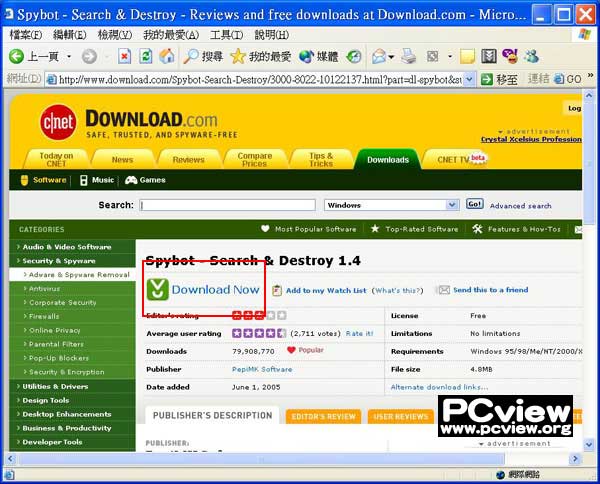Click the Games controller icon
This screenshot has height=484, width=600.
pos(131,180)
